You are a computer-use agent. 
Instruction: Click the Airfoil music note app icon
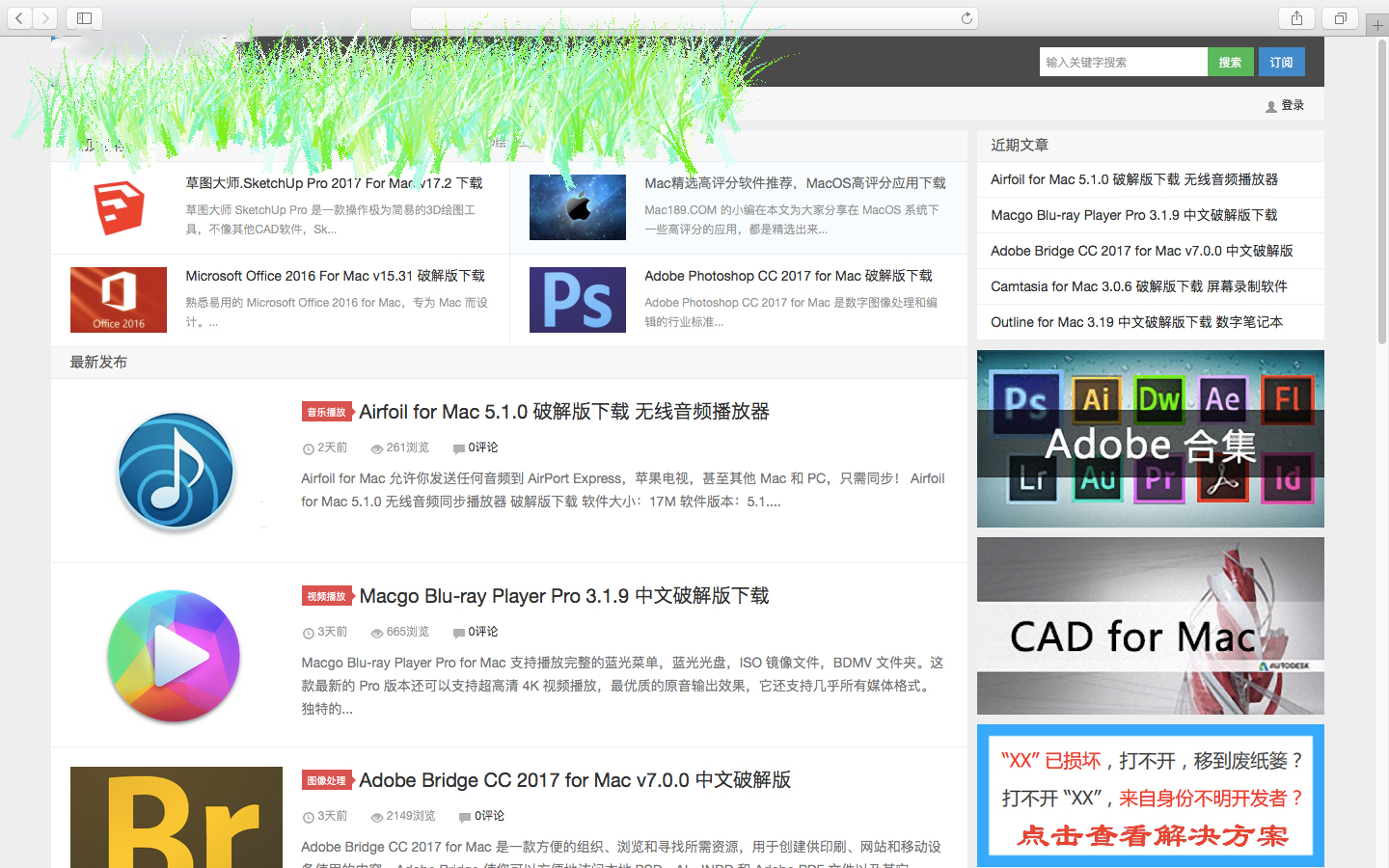point(177,472)
